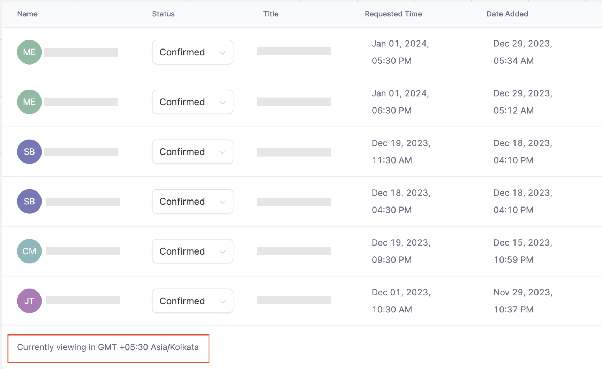Select the SB avatar for Dec 19 11:30 AM

click(29, 152)
